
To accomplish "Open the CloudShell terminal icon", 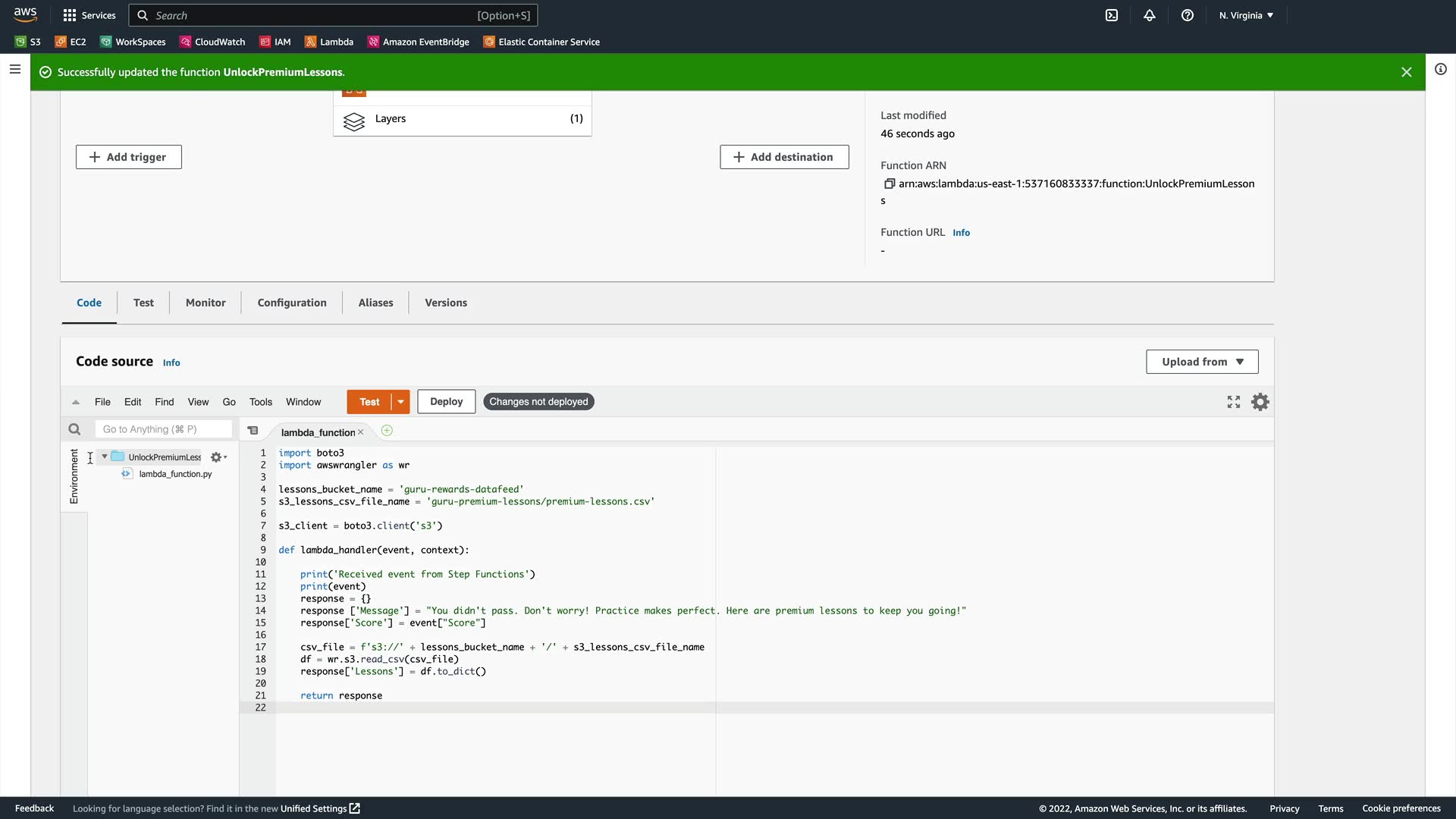I will pyautogui.click(x=1112, y=15).
